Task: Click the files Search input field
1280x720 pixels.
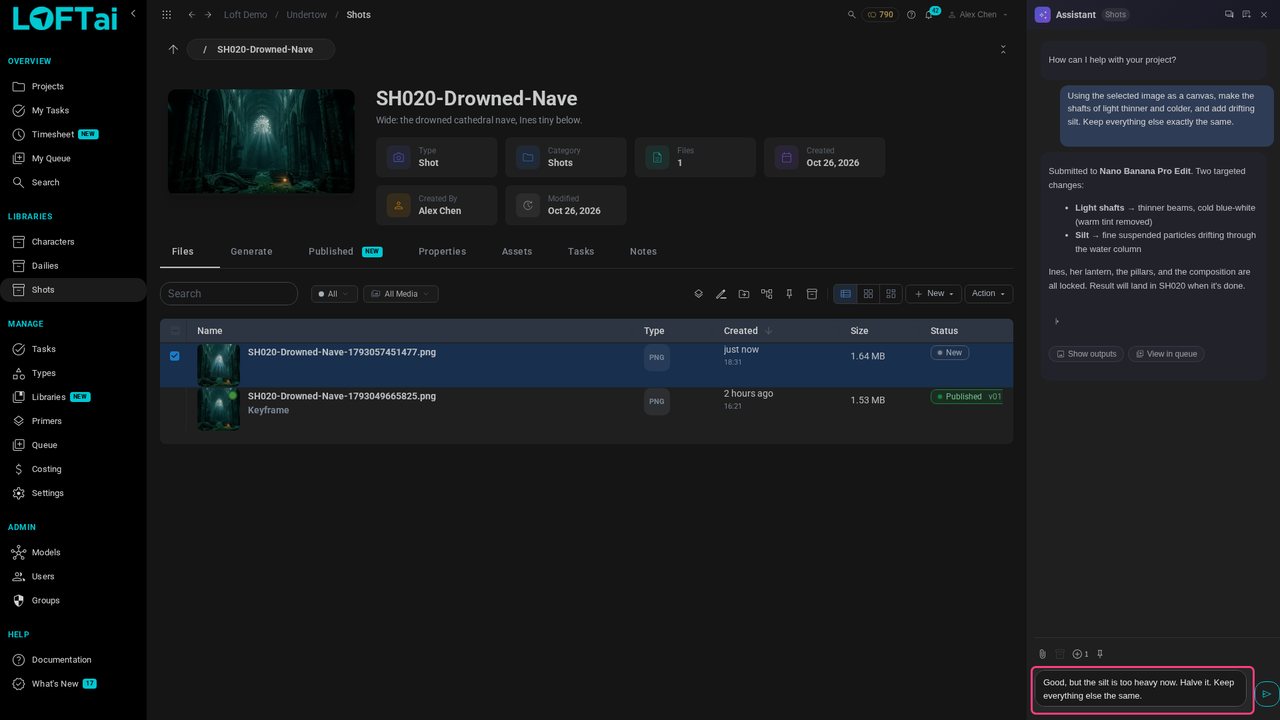Action: (229, 294)
